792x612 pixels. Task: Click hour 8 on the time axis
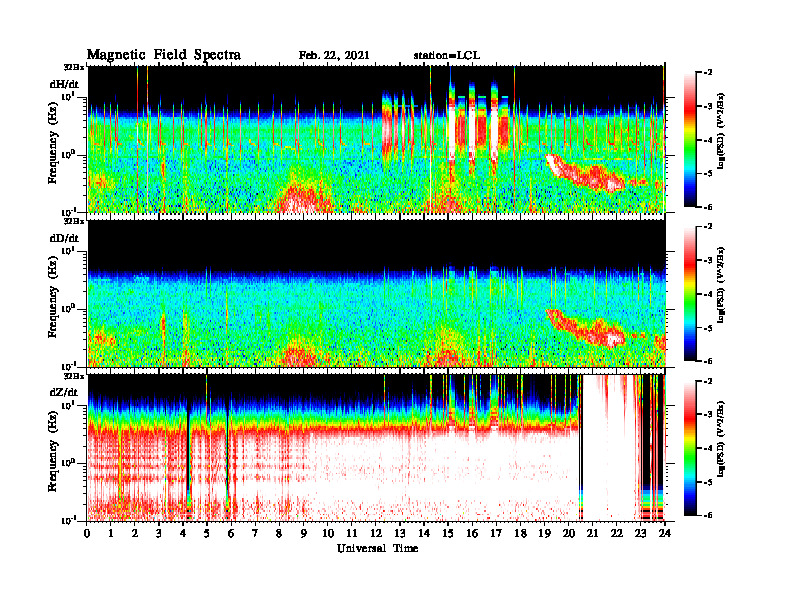click(279, 534)
